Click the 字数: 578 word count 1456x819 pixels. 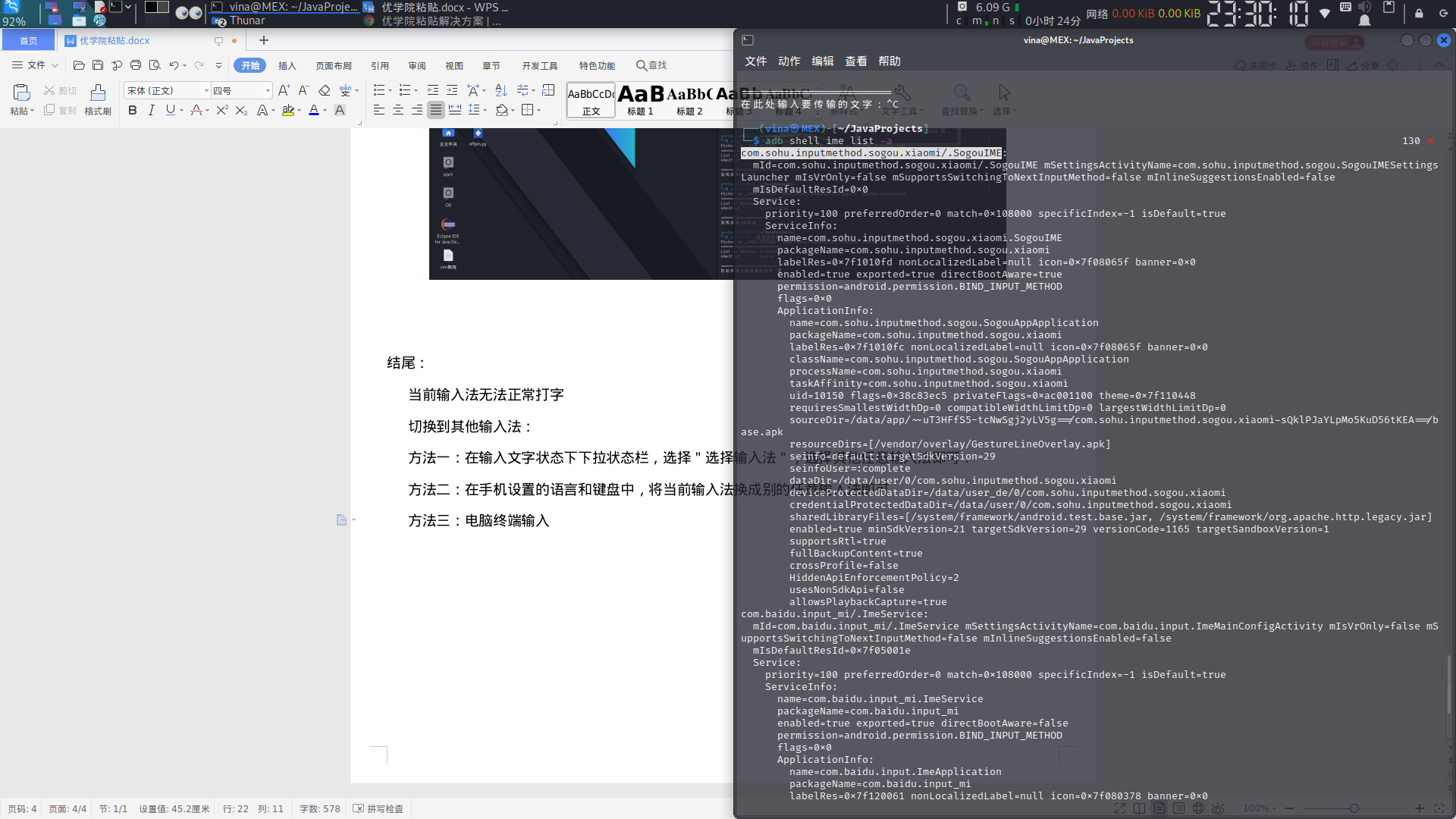tap(319, 808)
